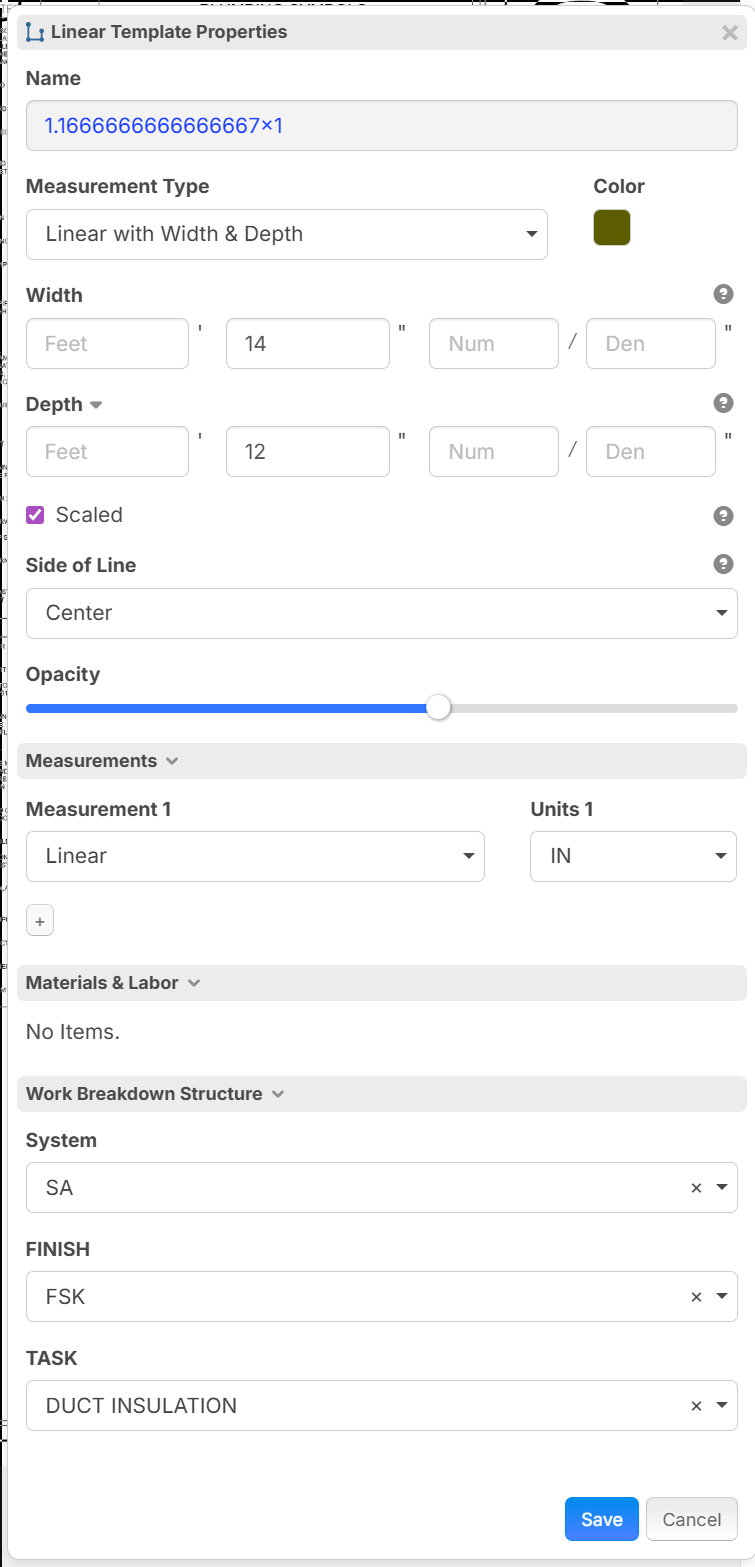Click the Side of Line help icon
Viewport: 755px width, 1567px height.
click(723, 564)
